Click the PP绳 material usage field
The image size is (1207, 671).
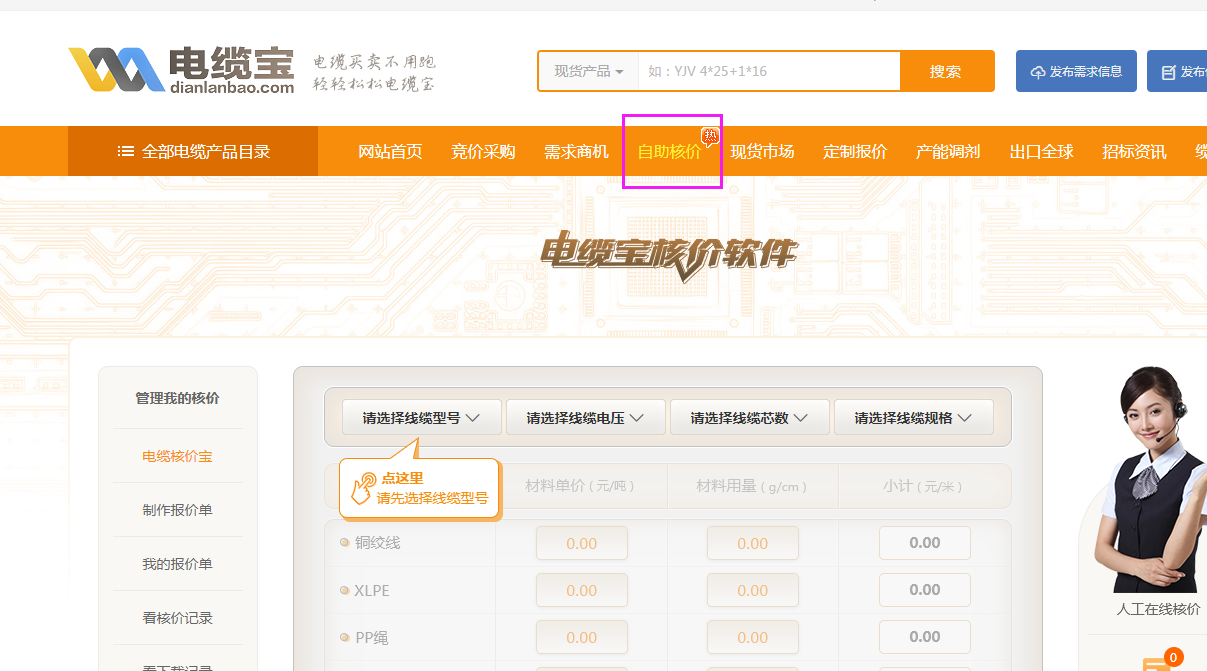[752, 637]
